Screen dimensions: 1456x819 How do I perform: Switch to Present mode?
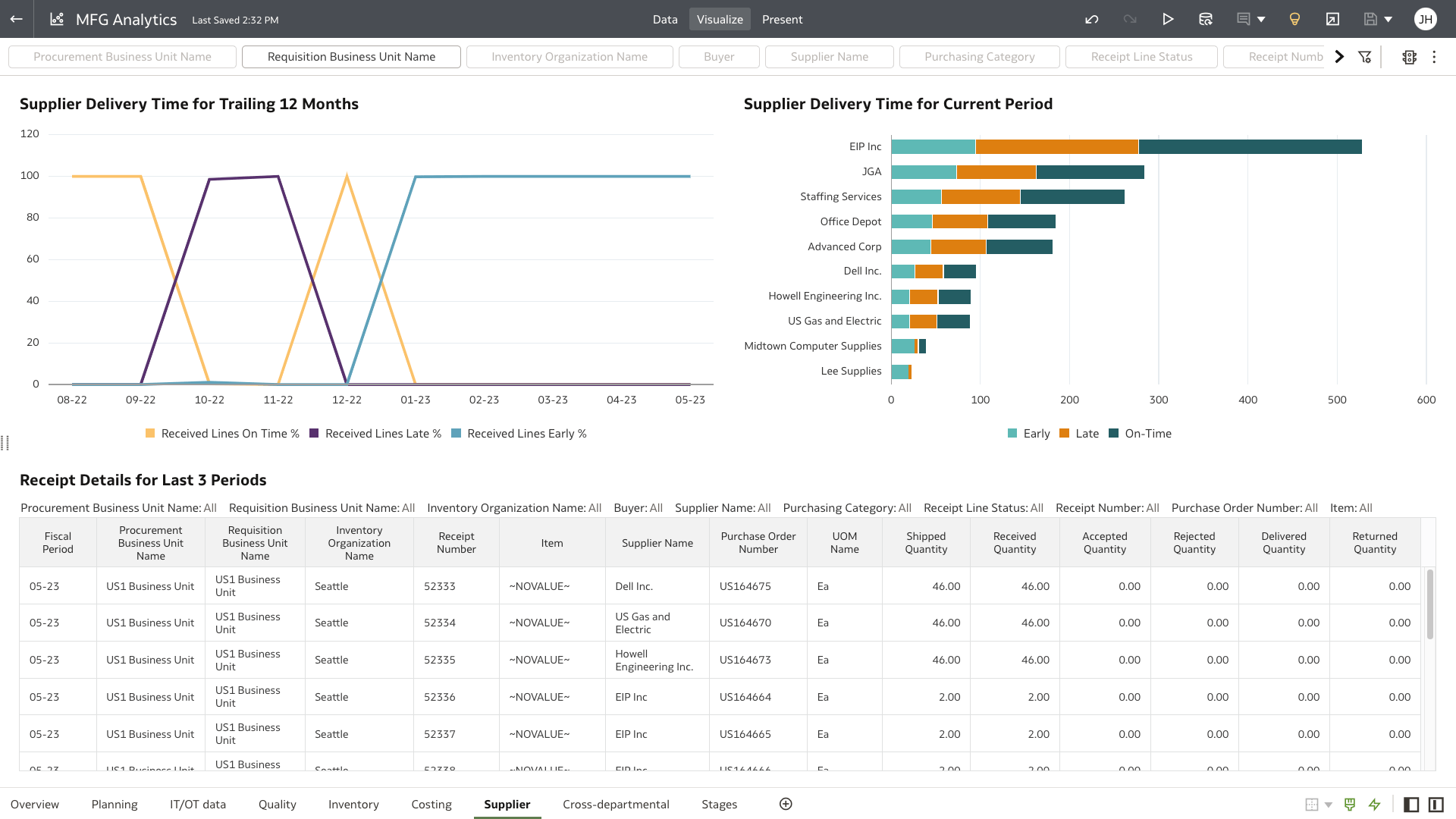(x=782, y=19)
